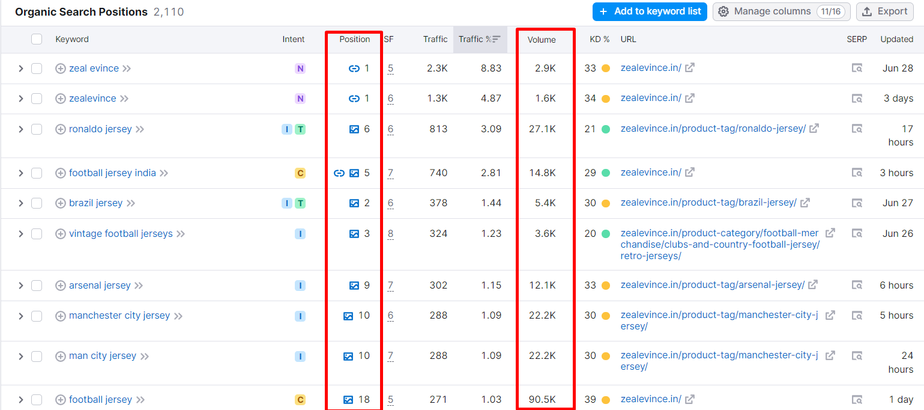Export the keyword positions table
Image resolution: width=924 pixels, height=410 pixels.
[x=885, y=12]
